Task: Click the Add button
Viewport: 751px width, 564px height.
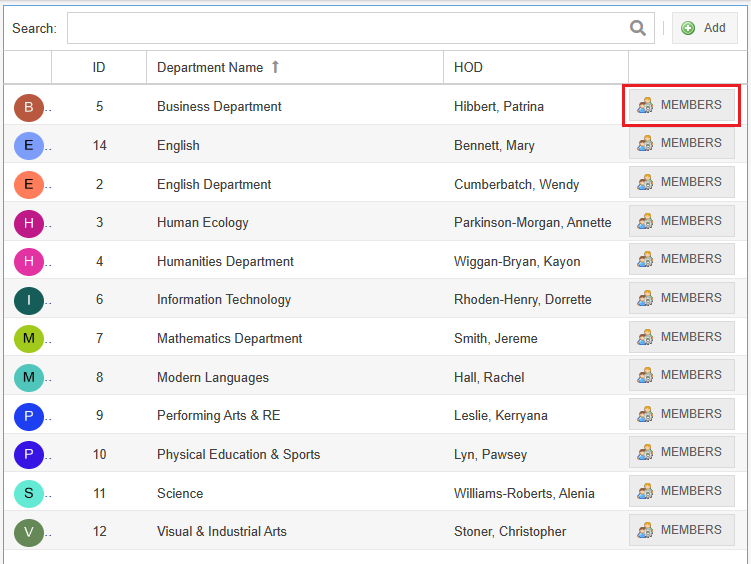Action: click(x=704, y=28)
